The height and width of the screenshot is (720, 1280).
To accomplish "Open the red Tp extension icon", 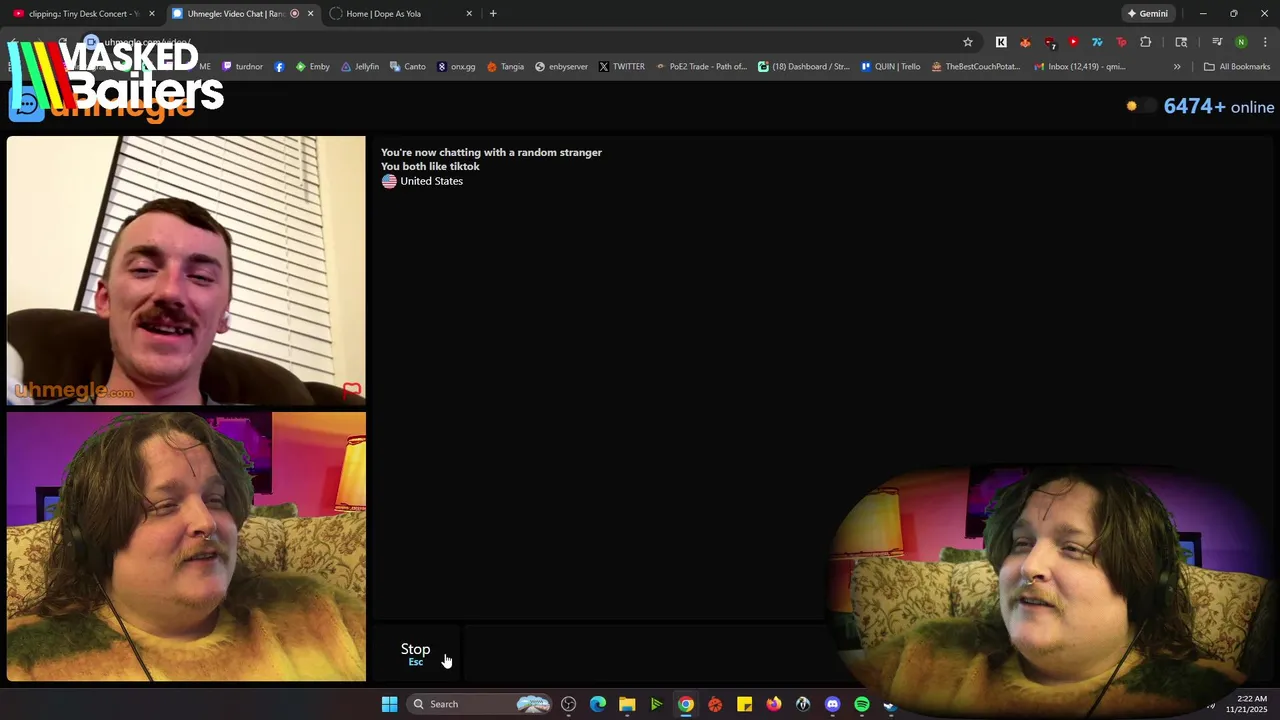I will pos(1121,42).
